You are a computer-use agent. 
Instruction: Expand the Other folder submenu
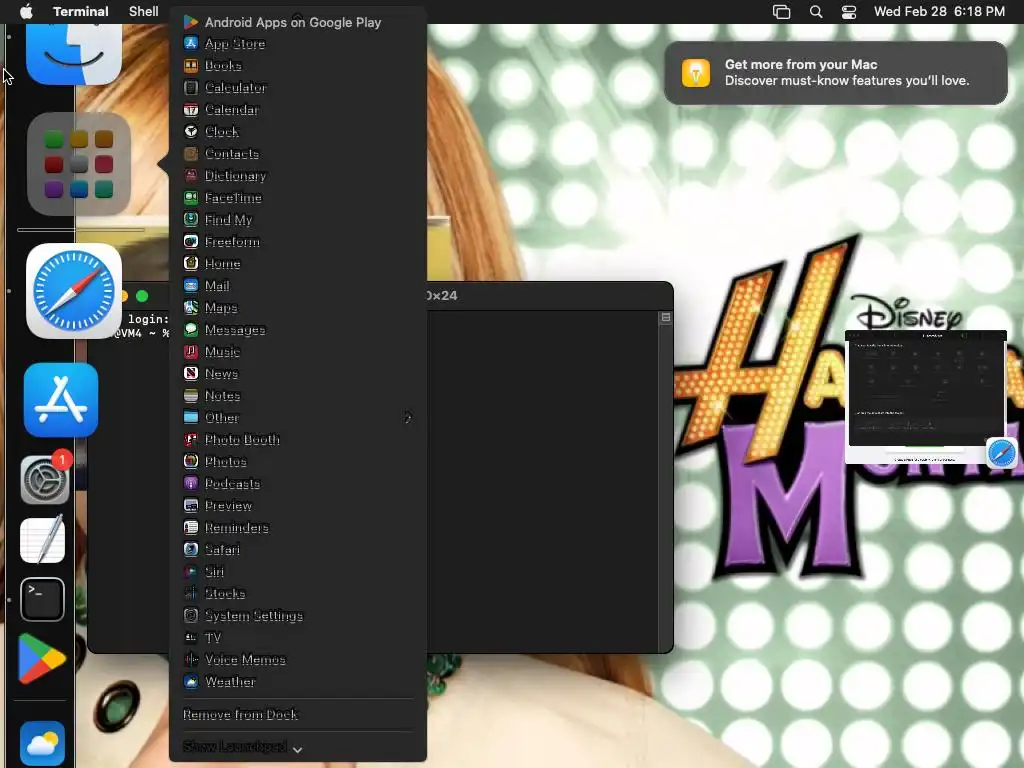(x=298, y=417)
